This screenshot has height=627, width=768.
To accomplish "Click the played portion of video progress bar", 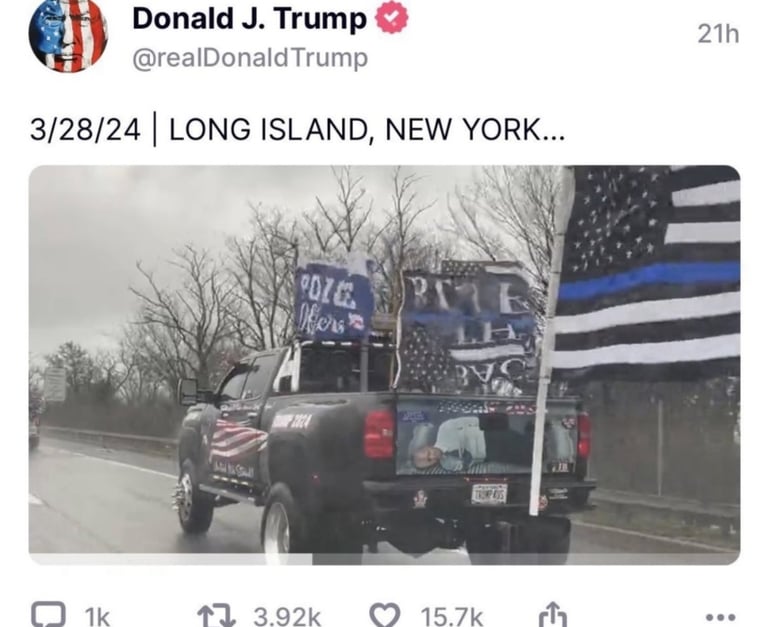I will coord(170,559).
